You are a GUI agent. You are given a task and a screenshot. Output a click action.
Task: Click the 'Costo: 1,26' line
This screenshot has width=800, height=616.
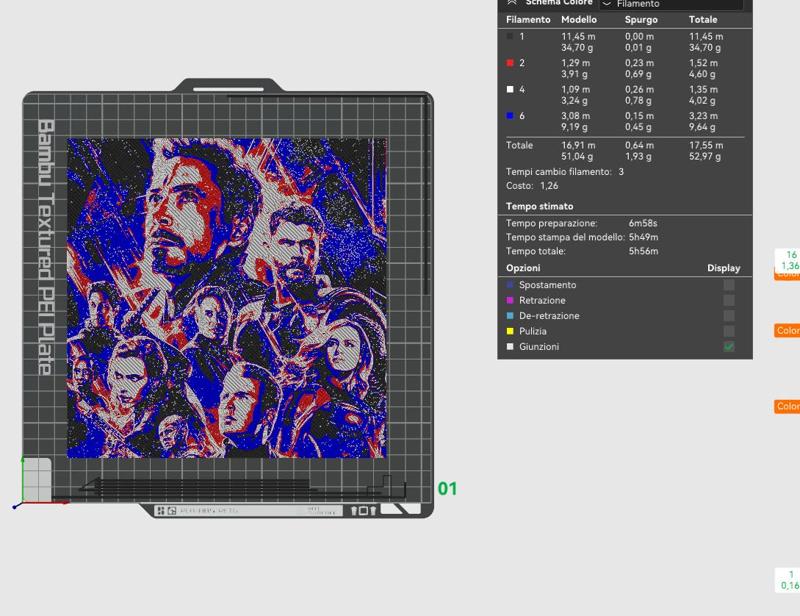532,186
